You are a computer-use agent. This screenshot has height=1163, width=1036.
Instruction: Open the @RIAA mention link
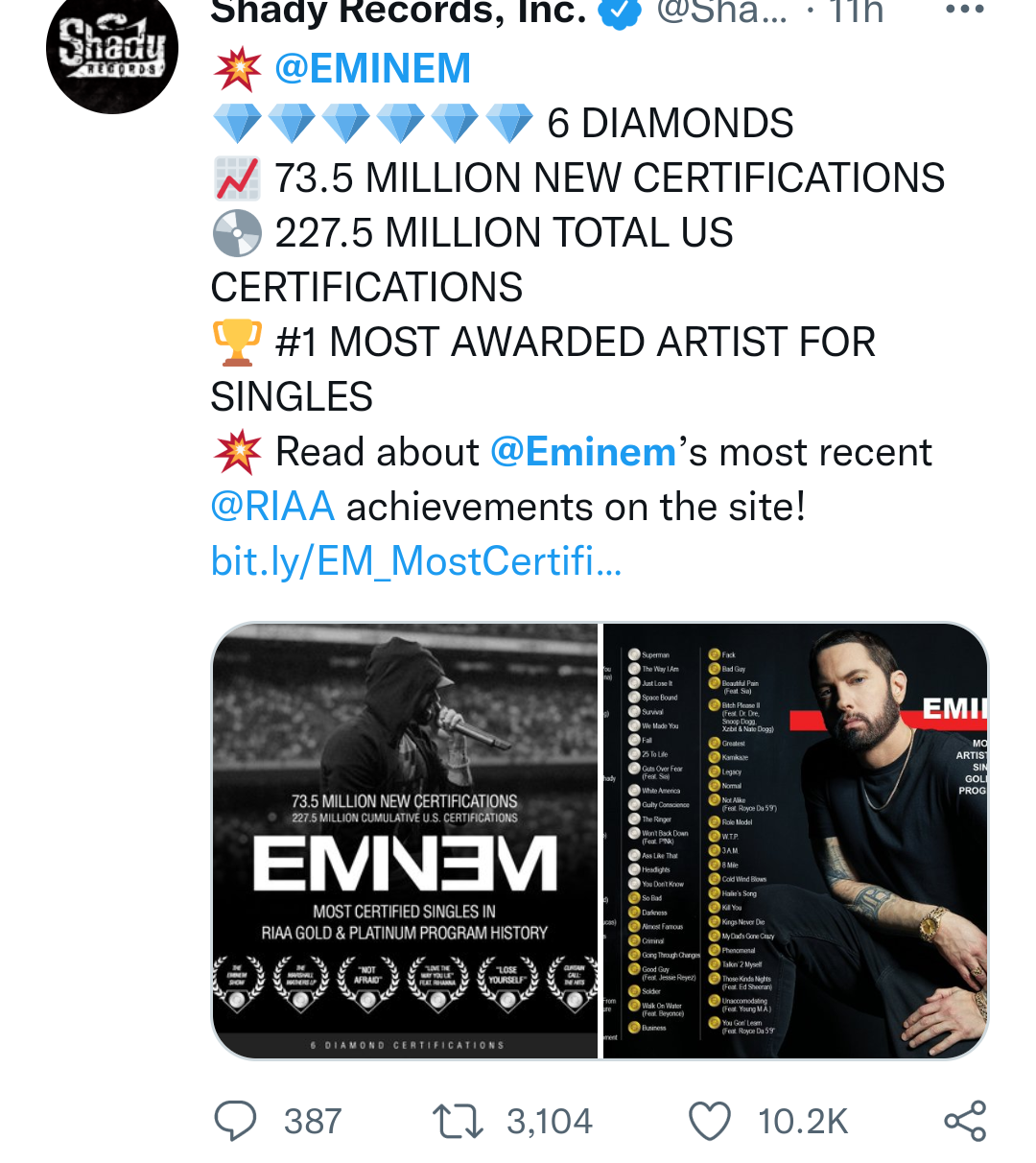click(x=272, y=507)
